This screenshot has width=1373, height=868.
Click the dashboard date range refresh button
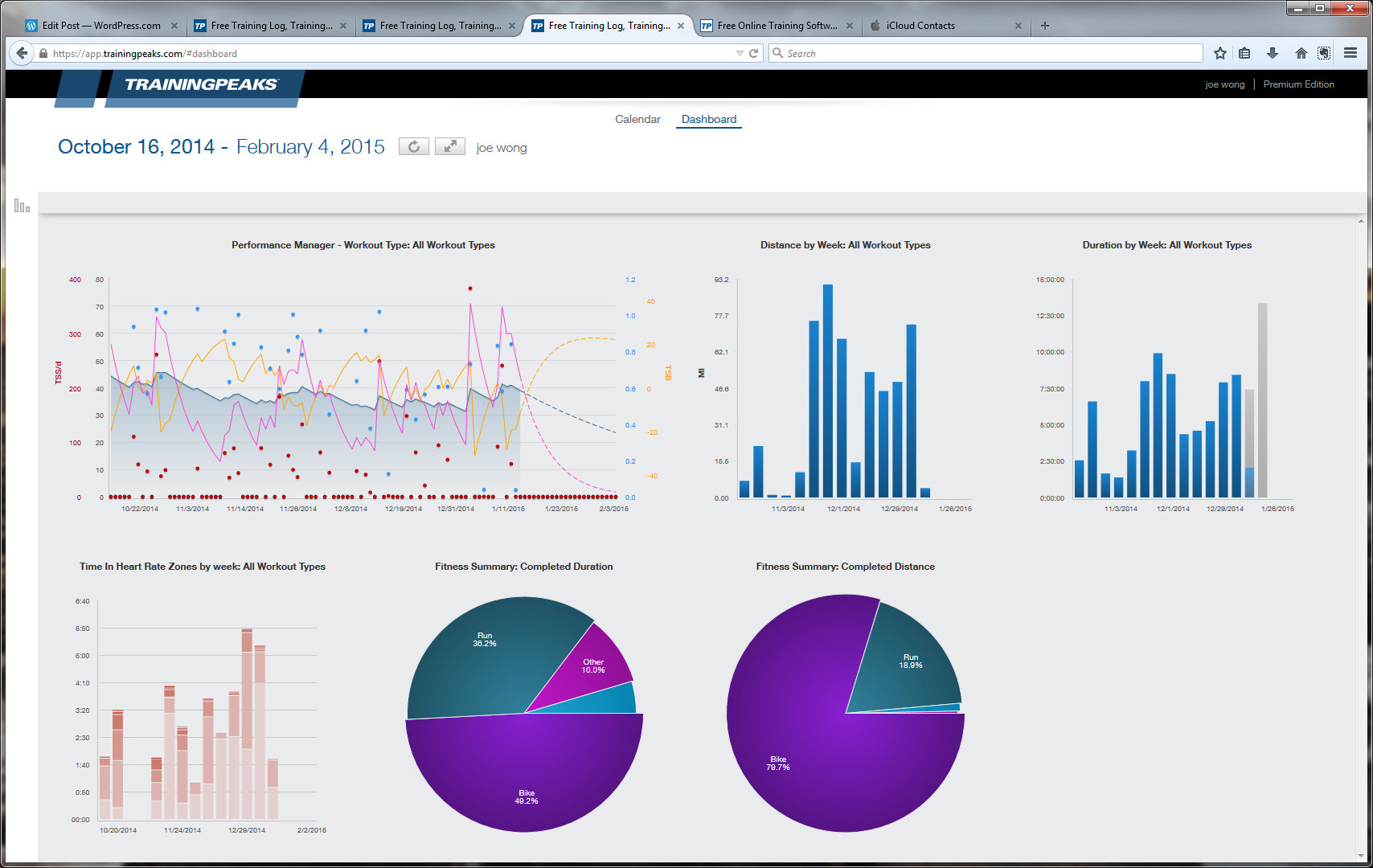click(x=413, y=146)
